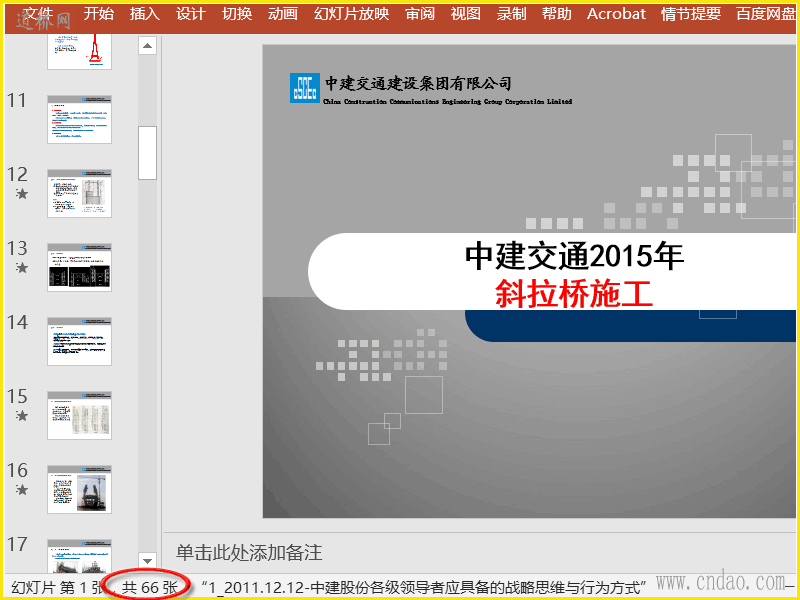Image resolution: width=800 pixels, height=600 pixels.
Task: Click the status bar theme name text
Action: (424, 587)
